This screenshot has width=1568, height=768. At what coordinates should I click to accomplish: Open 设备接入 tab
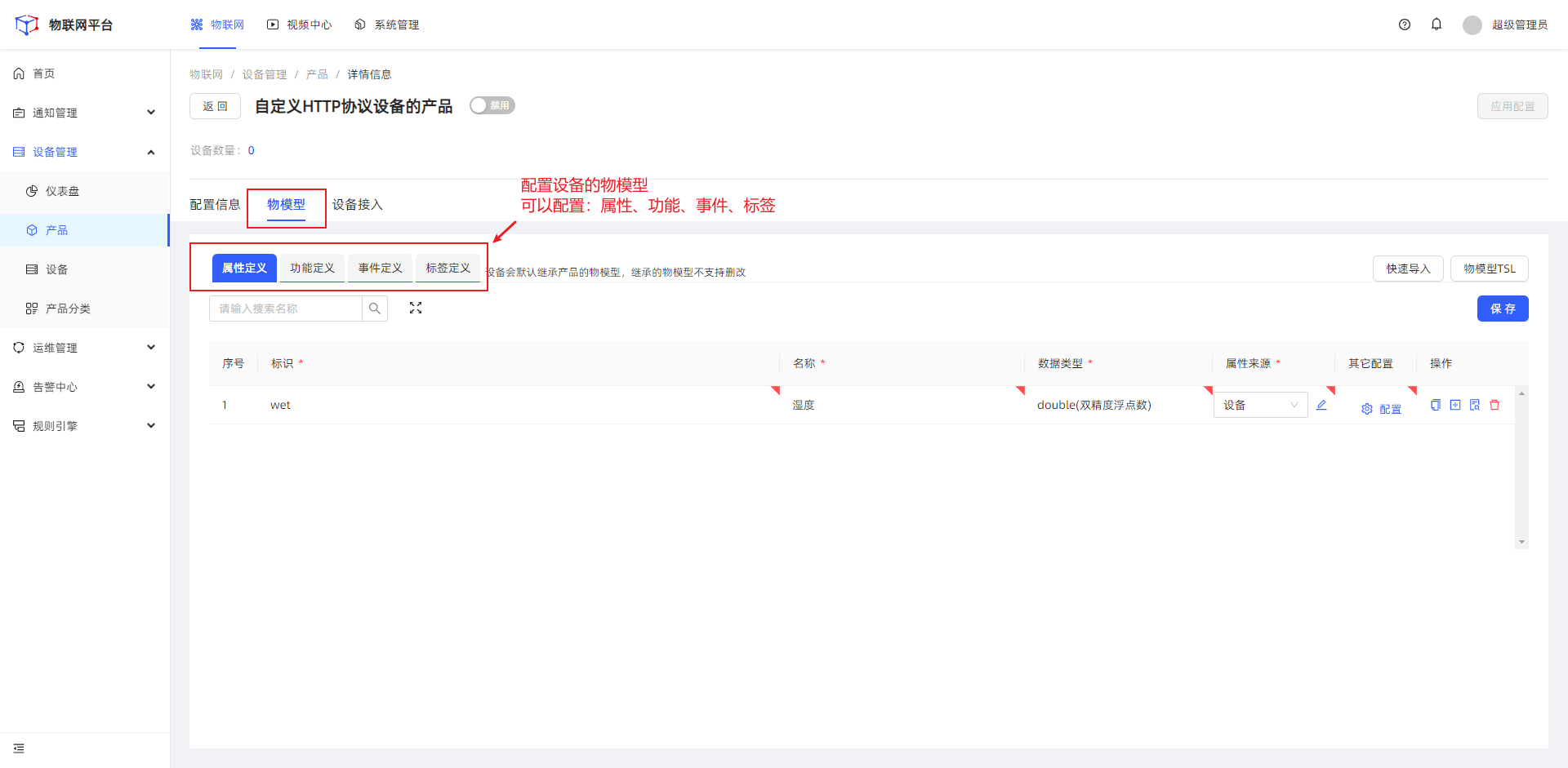357,205
